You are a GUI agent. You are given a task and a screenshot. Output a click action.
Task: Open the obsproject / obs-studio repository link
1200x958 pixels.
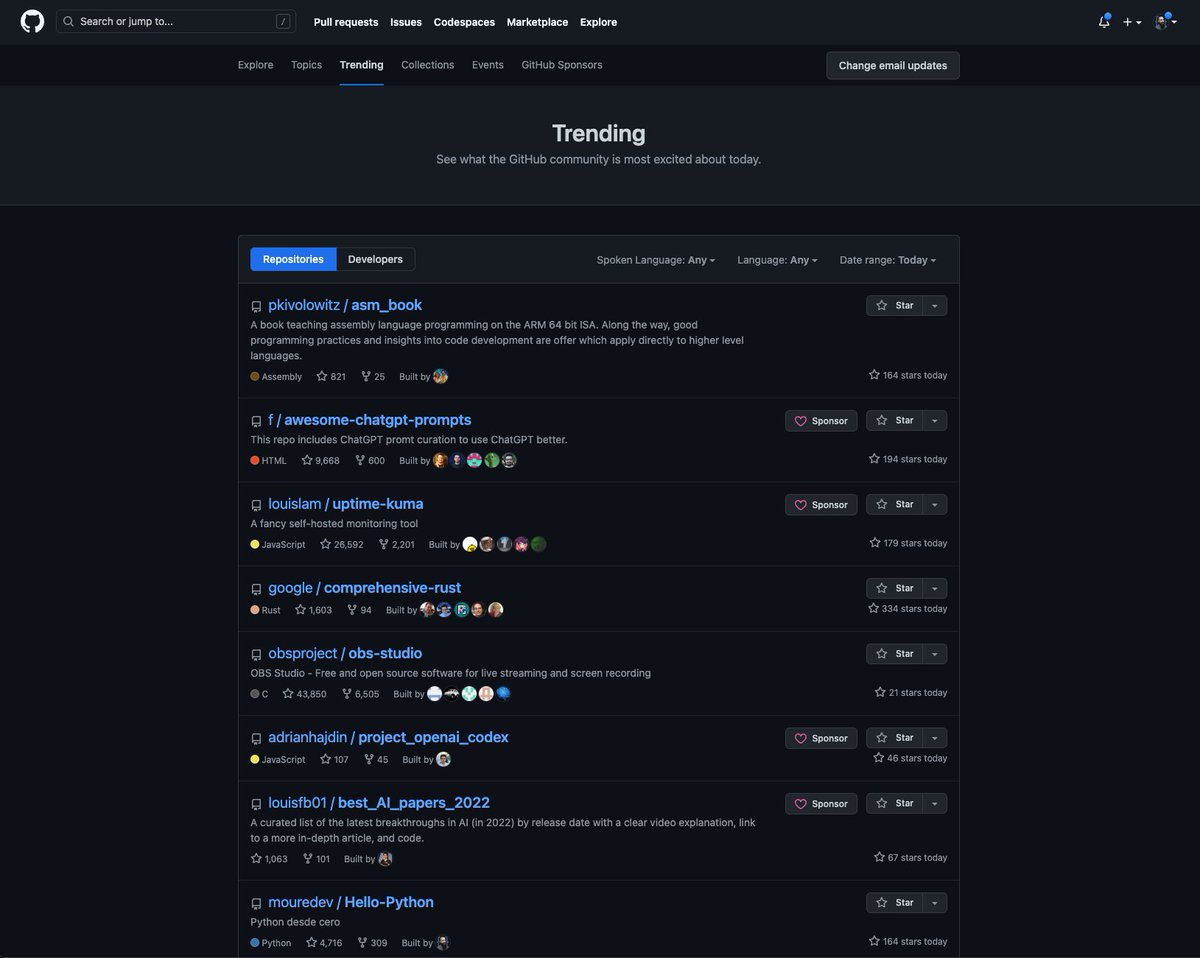[345, 653]
